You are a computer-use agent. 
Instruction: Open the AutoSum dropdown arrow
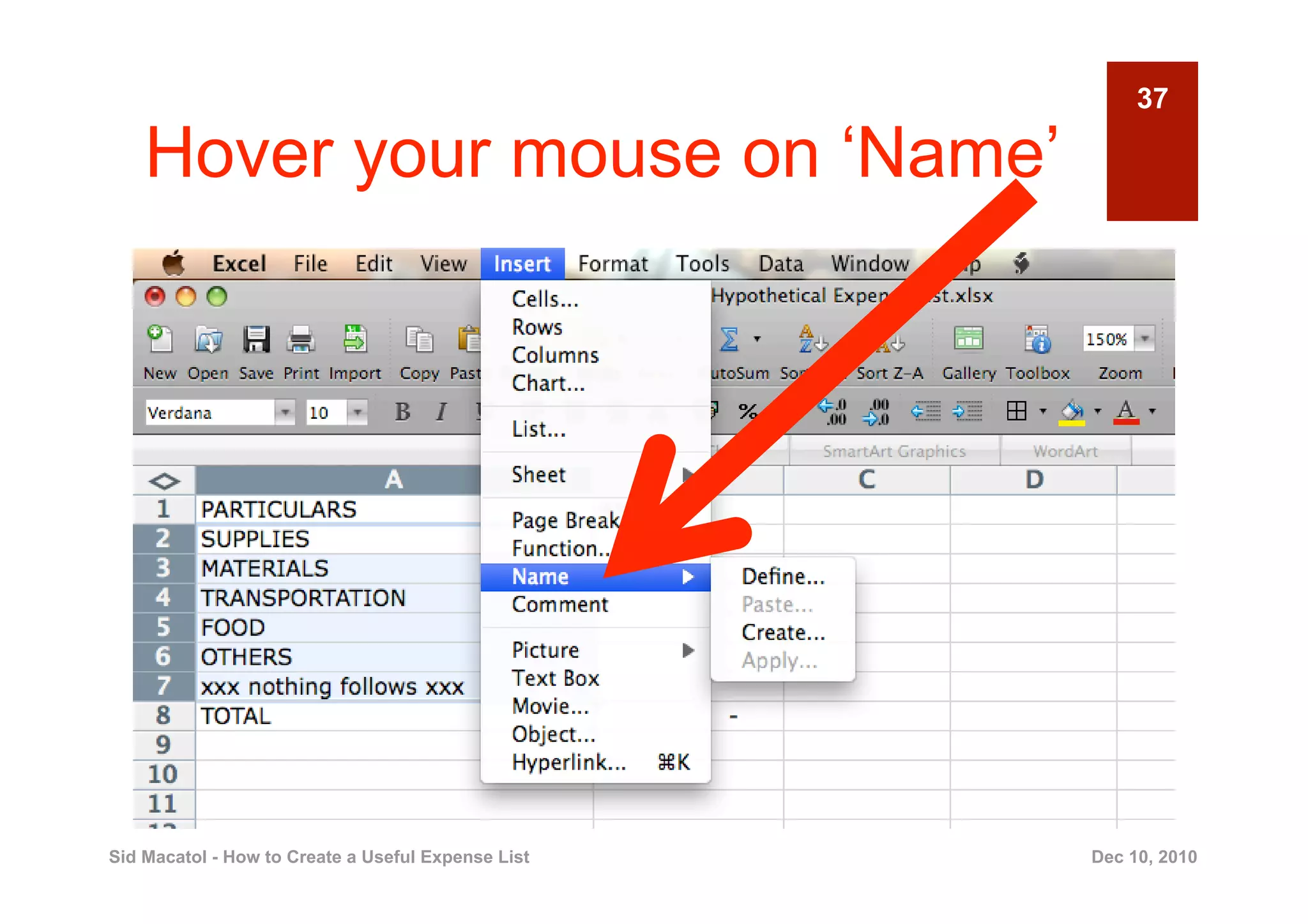tap(757, 338)
